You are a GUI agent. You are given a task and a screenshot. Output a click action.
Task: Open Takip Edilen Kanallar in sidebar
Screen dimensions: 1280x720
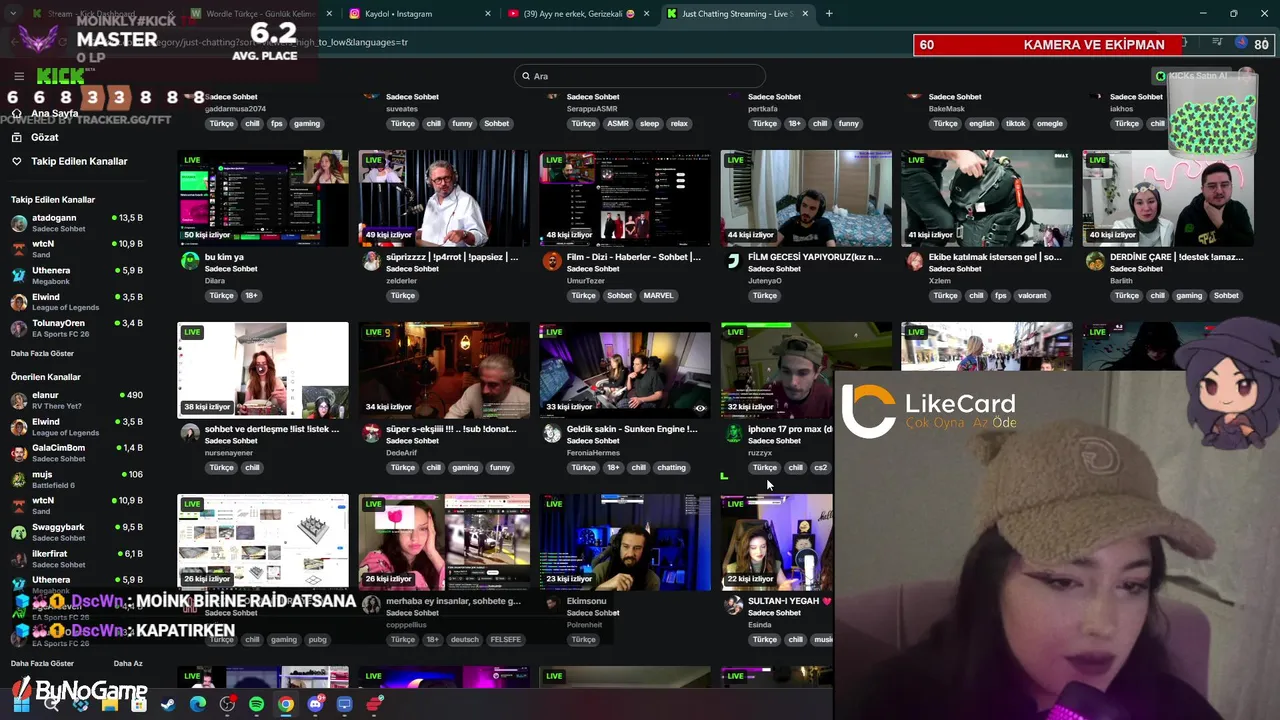tap(79, 161)
